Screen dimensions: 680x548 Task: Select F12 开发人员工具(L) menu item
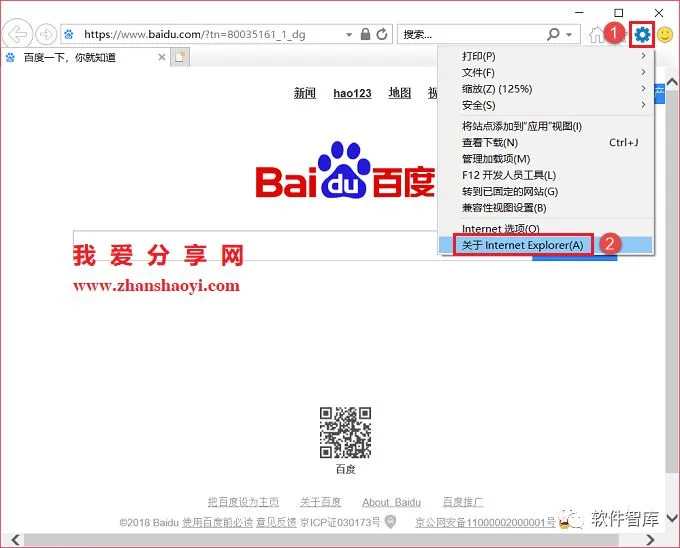[546, 175]
